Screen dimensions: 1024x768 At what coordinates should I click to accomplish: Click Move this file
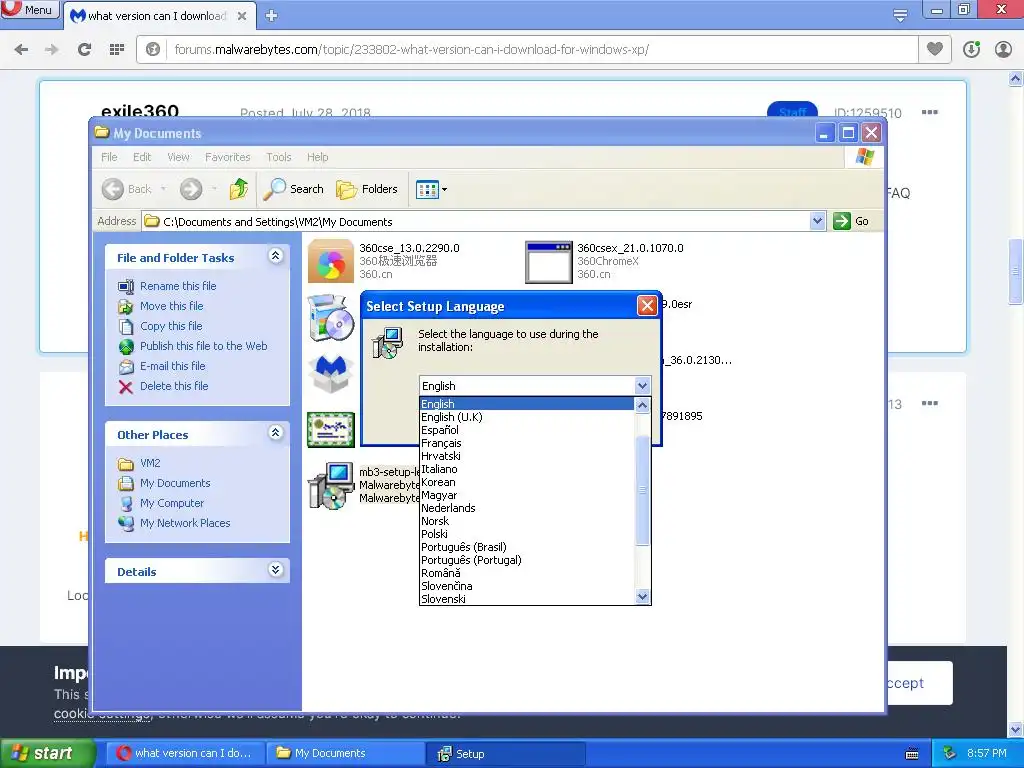tap(171, 306)
